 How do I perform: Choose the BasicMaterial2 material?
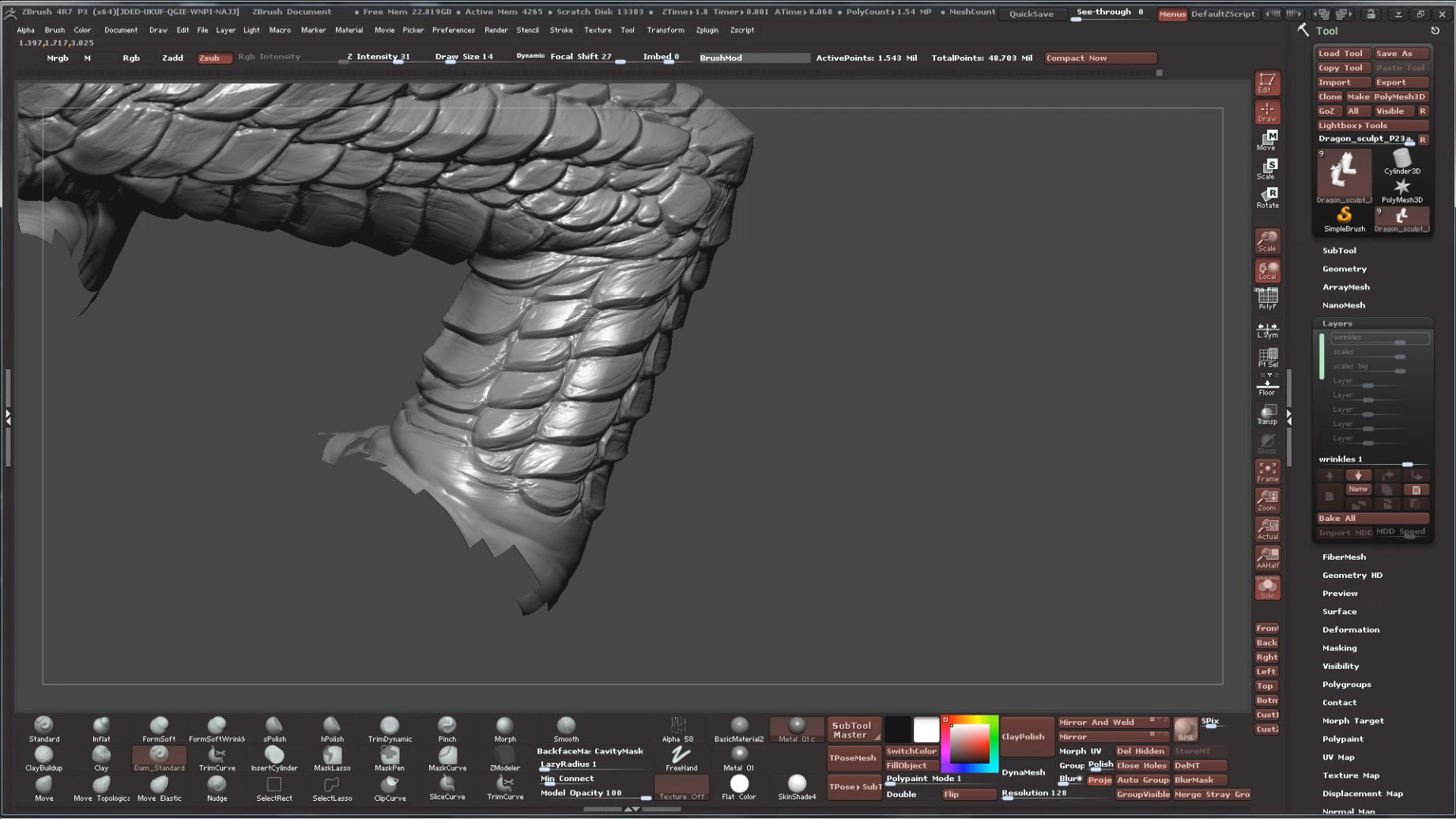point(739,729)
